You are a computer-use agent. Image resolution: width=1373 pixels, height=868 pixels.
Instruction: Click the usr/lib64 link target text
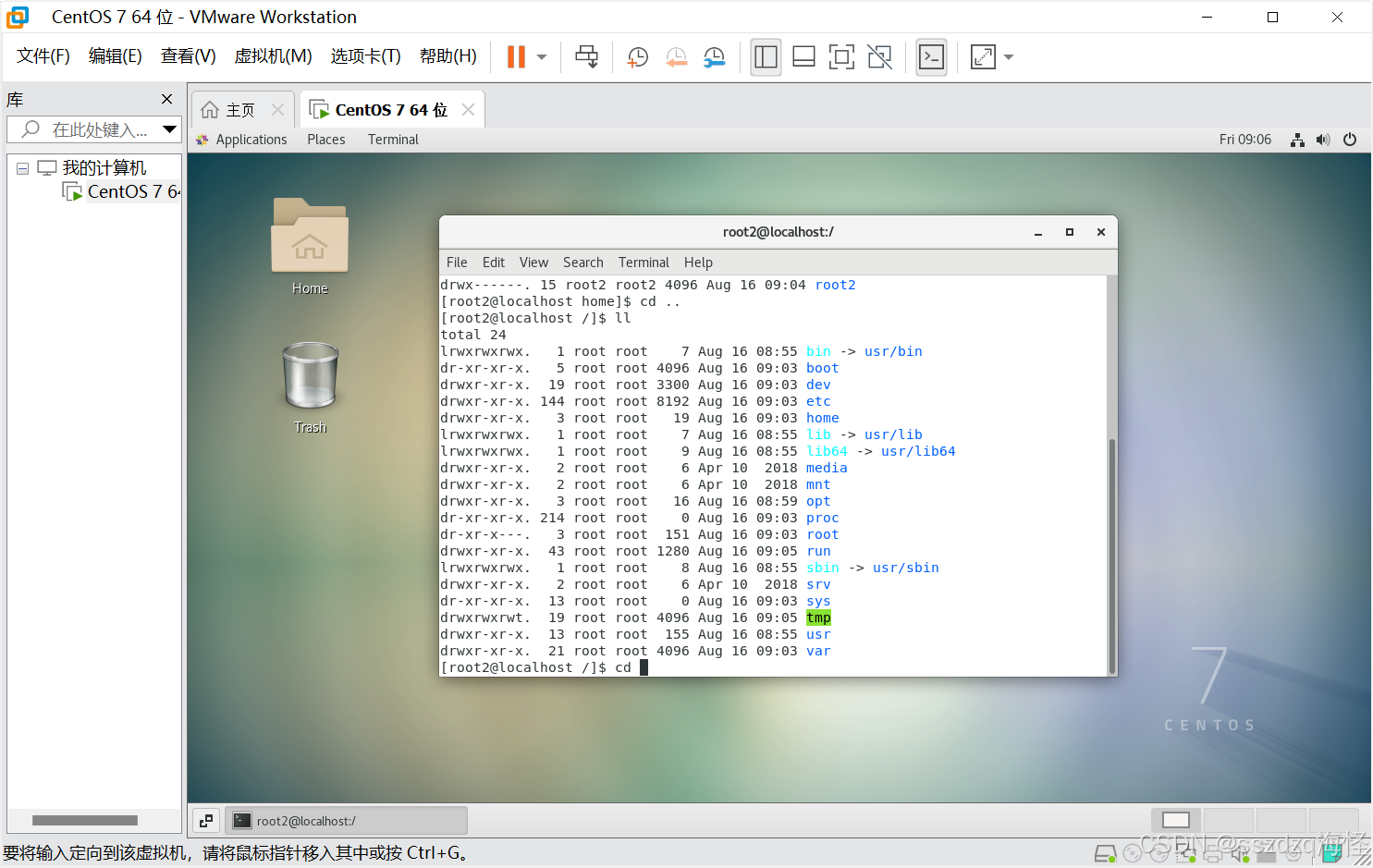pyautogui.click(x=918, y=452)
